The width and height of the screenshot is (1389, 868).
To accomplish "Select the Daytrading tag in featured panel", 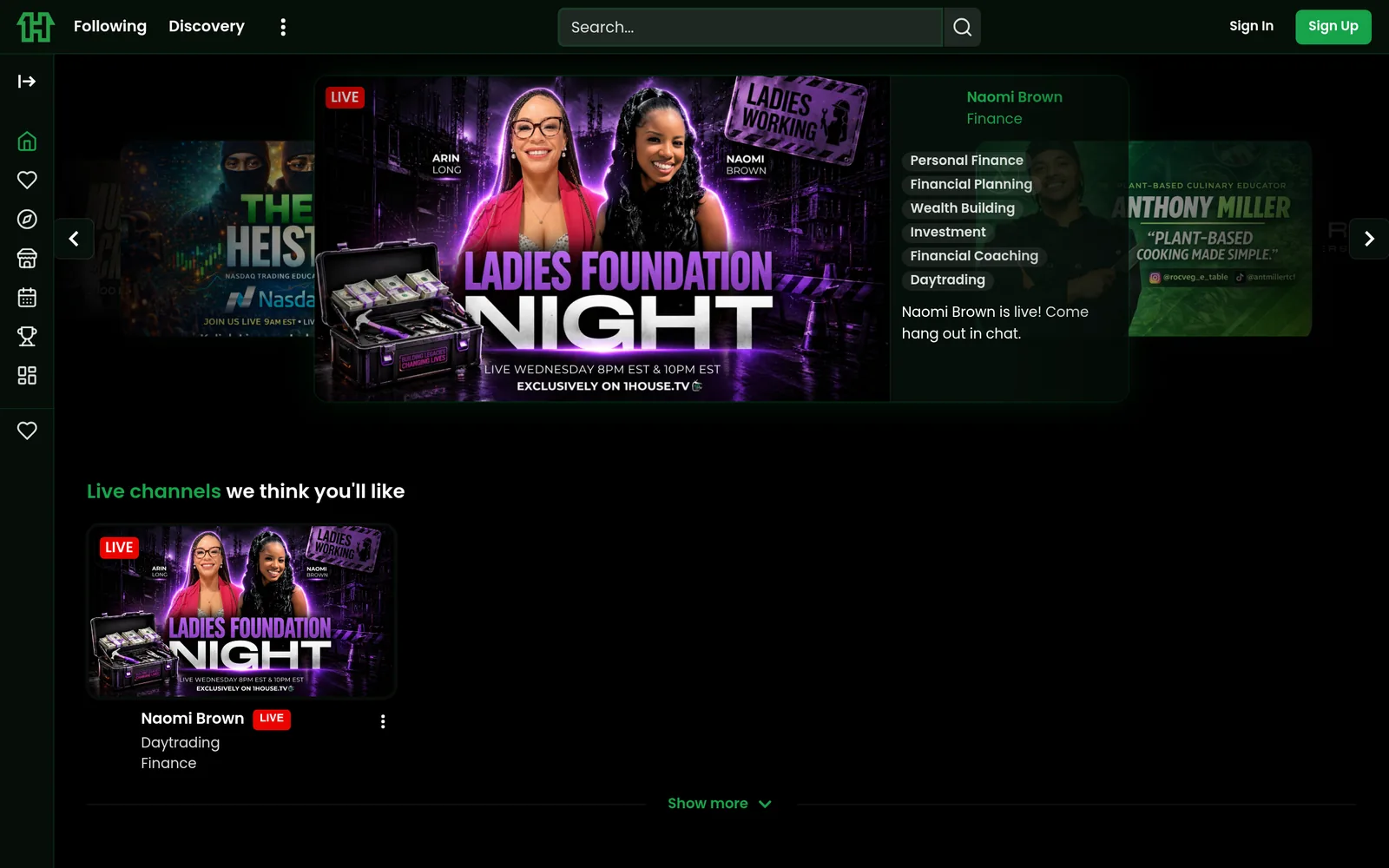I will 947,279.
